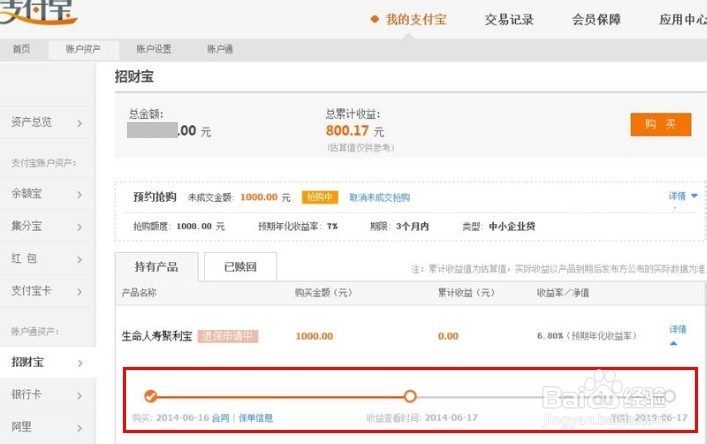
Task: Select 账户设置 sub-navigation tab
Action: (x=154, y=49)
